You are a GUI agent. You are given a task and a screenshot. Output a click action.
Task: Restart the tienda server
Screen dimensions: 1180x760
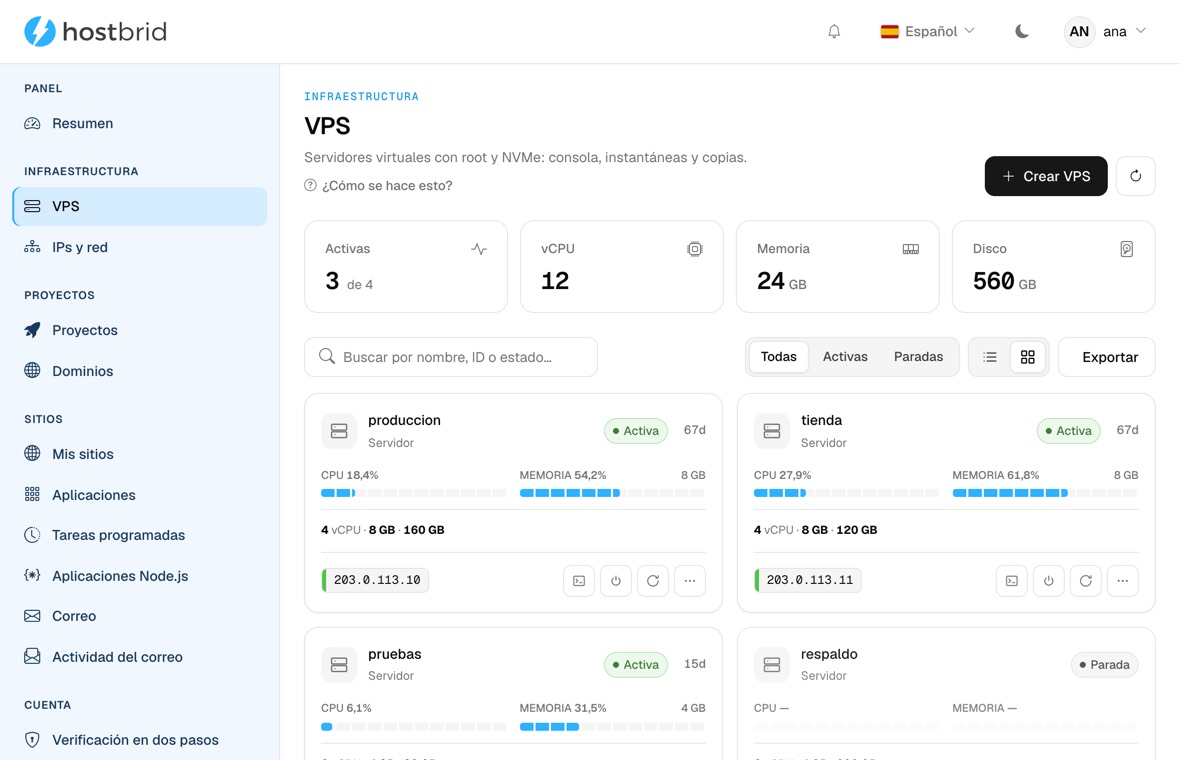[x=1085, y=581]
